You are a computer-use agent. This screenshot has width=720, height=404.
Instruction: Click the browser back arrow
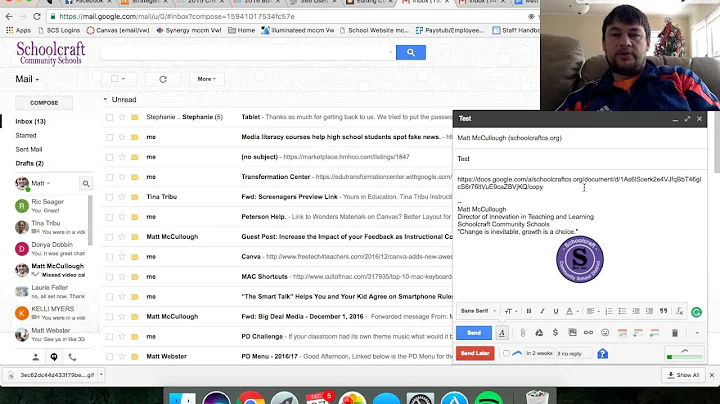[9, 17]
